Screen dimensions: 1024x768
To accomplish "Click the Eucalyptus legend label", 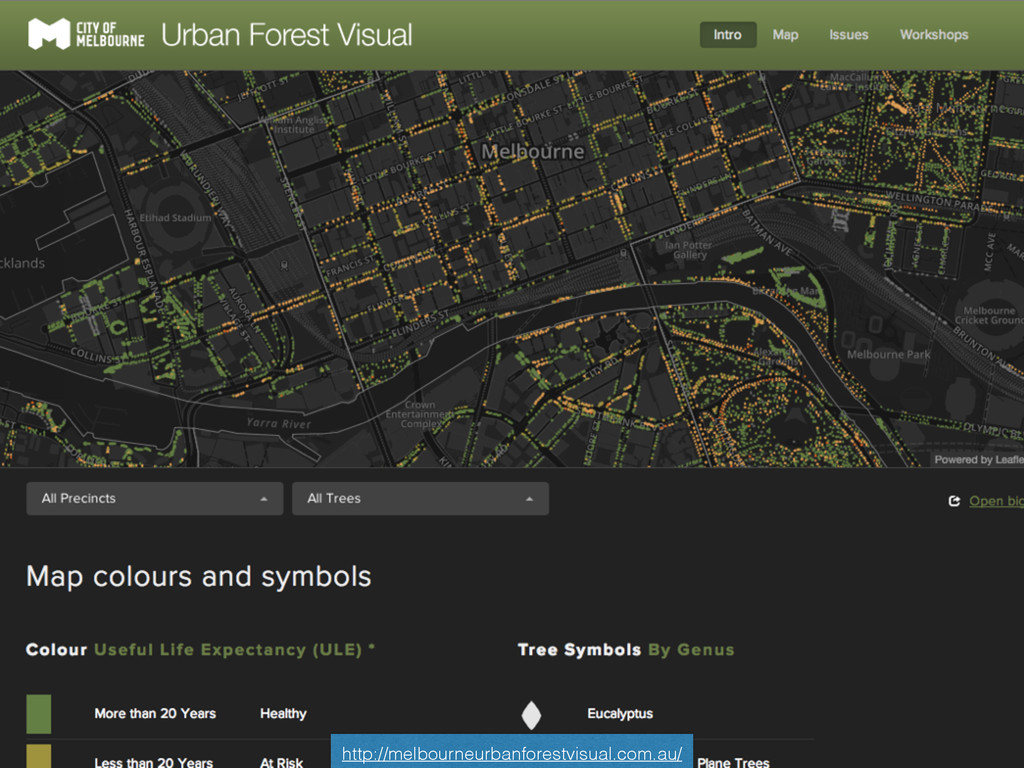I will [x=620, y=714].
